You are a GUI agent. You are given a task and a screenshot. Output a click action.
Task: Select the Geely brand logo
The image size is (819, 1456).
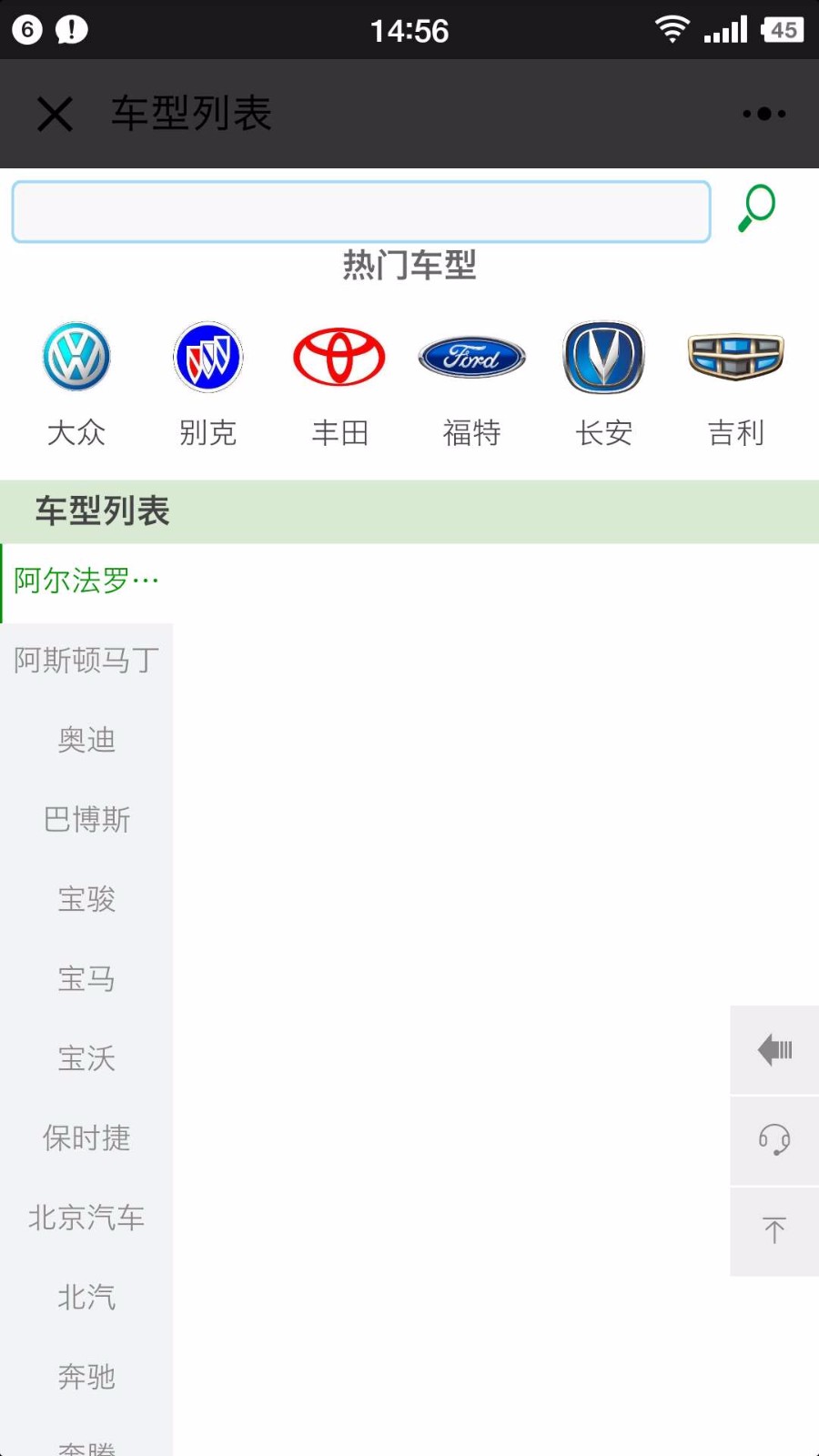tap(735, 356)
